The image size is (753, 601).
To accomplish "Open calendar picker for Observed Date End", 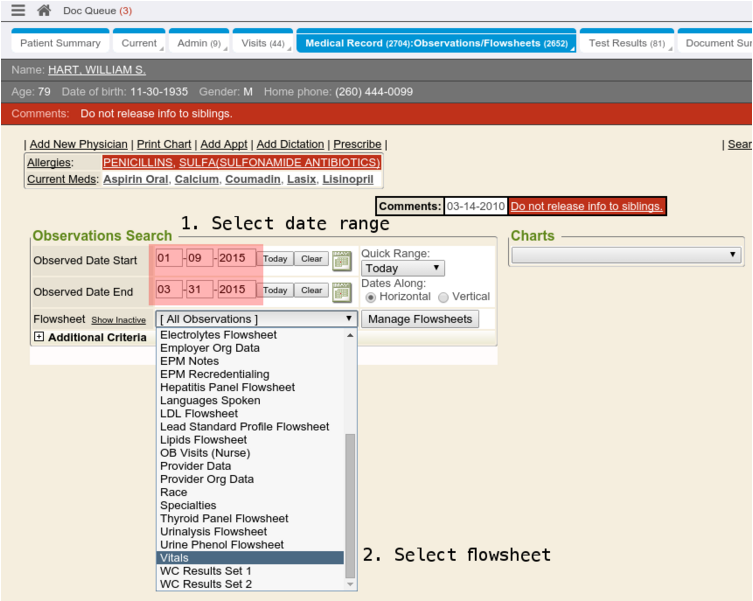I will coord(342,292).
